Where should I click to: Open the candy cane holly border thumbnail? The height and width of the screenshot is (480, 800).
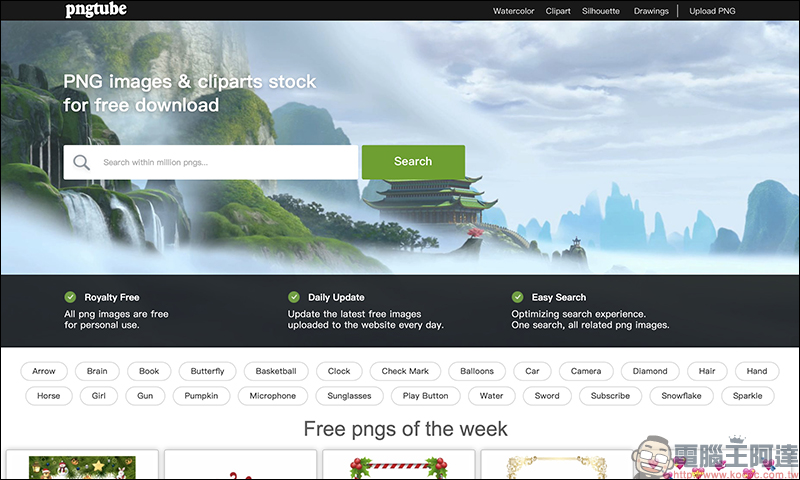click(398, 467)
